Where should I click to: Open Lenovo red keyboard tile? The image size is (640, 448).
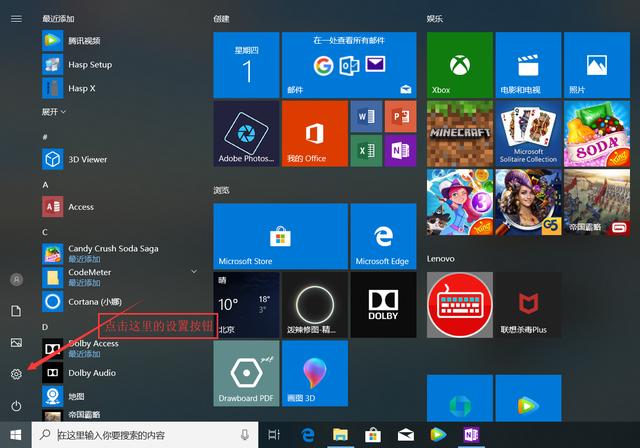460,305
